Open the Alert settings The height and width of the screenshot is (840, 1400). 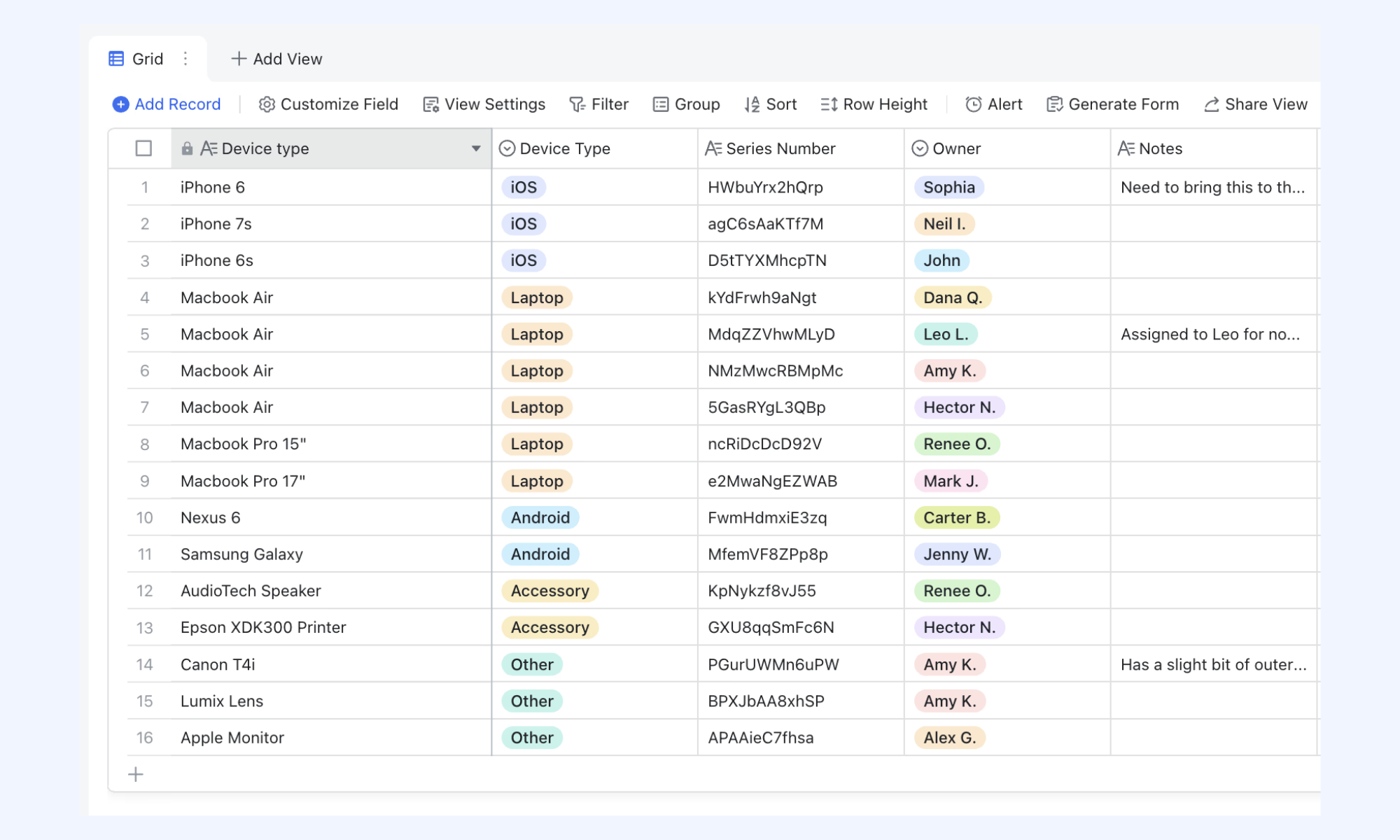click(x=994, y=104)
